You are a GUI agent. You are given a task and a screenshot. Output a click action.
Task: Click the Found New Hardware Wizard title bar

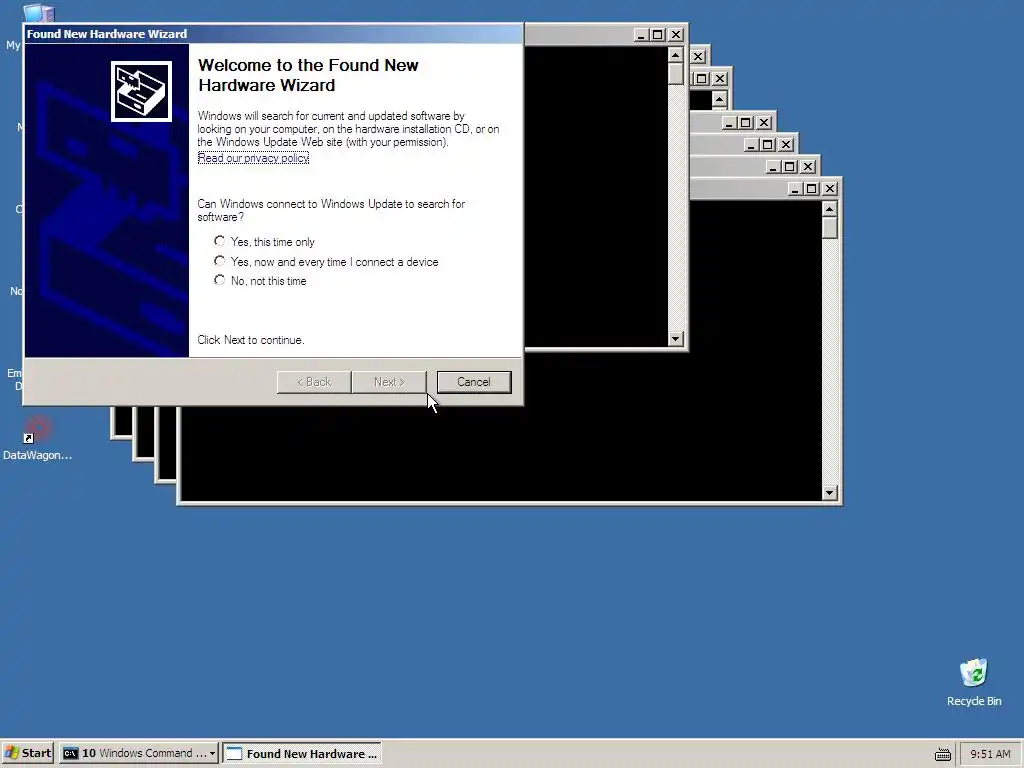[273, 34]
